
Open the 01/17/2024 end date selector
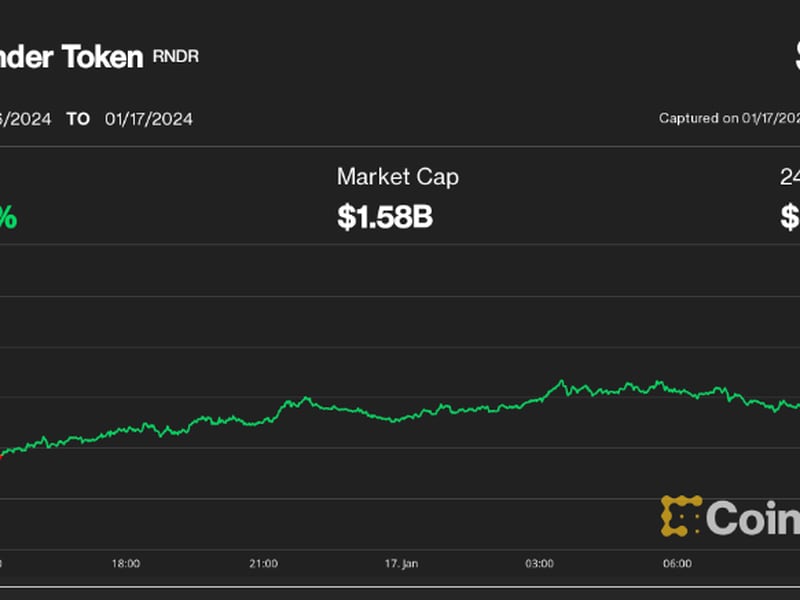pyautogui.click(x=150, y=118)
